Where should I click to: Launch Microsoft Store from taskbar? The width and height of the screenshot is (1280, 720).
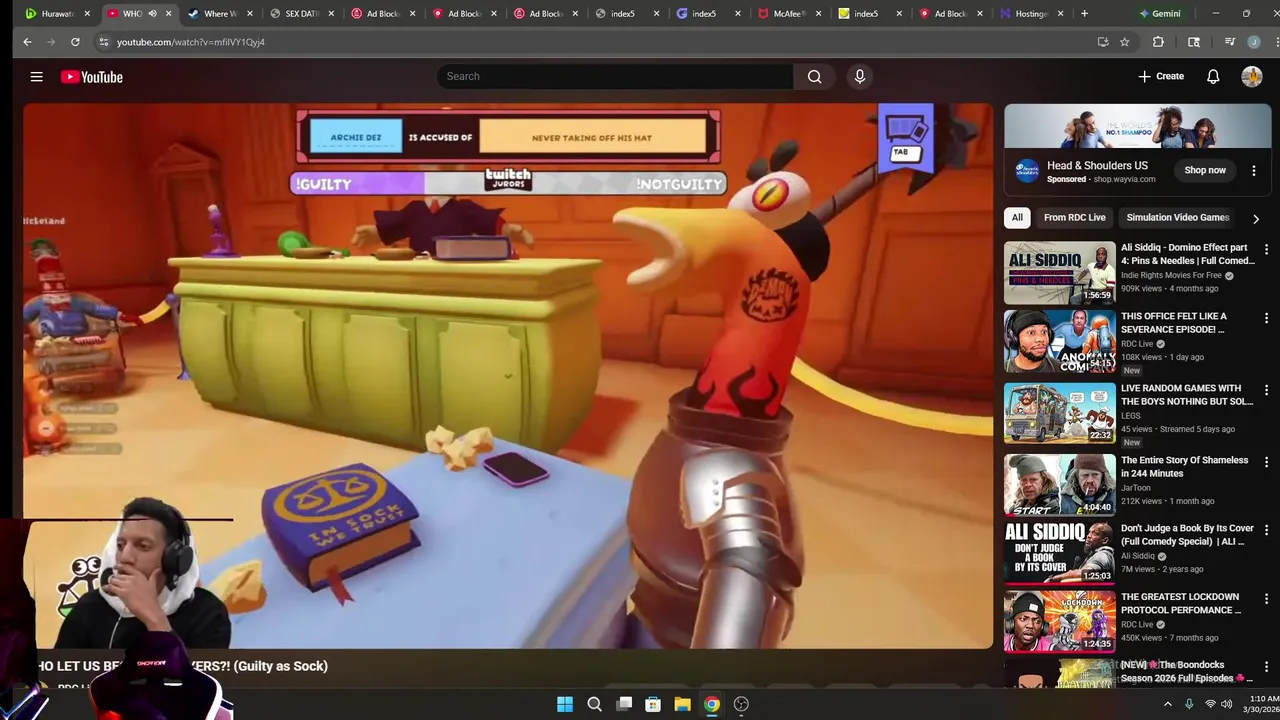pyautogui.click(x=653, y=704)
